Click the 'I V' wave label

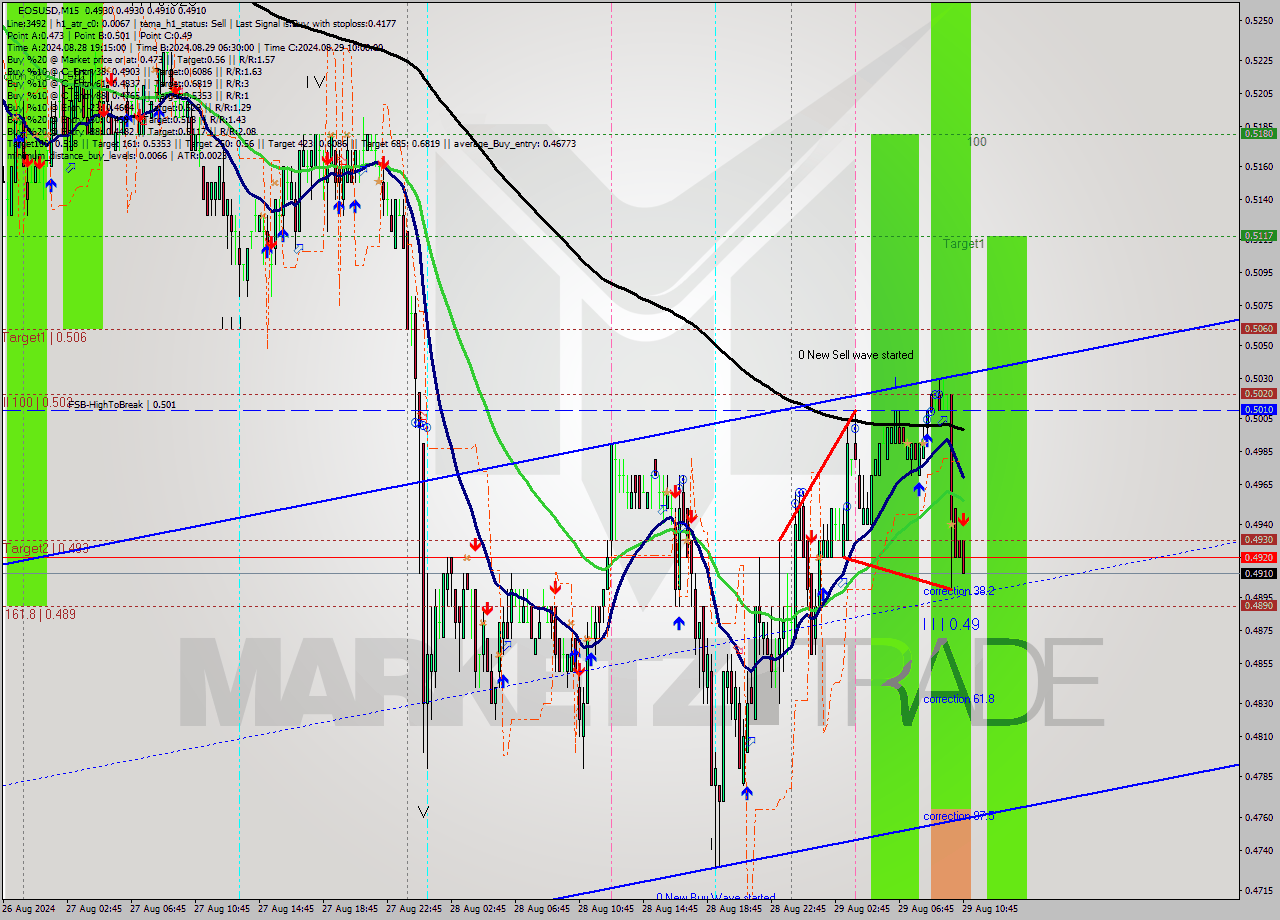(315, 82)
